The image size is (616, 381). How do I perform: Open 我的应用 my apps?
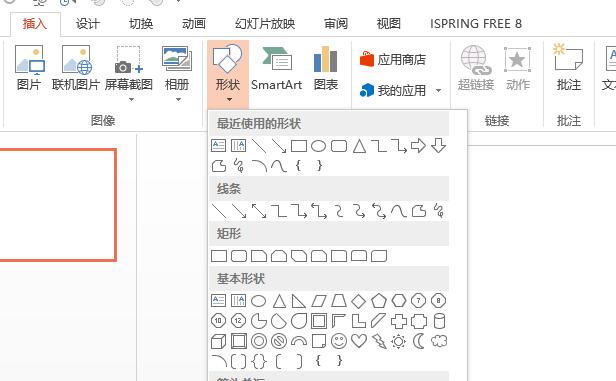coord(393,91)
